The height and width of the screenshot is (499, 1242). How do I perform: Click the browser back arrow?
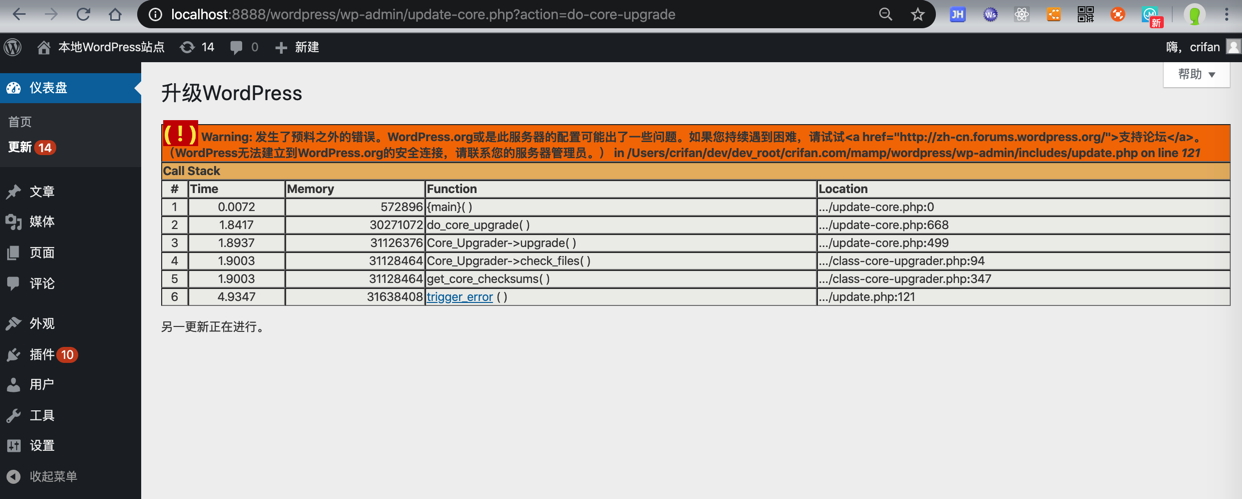[x=19, y=15]
